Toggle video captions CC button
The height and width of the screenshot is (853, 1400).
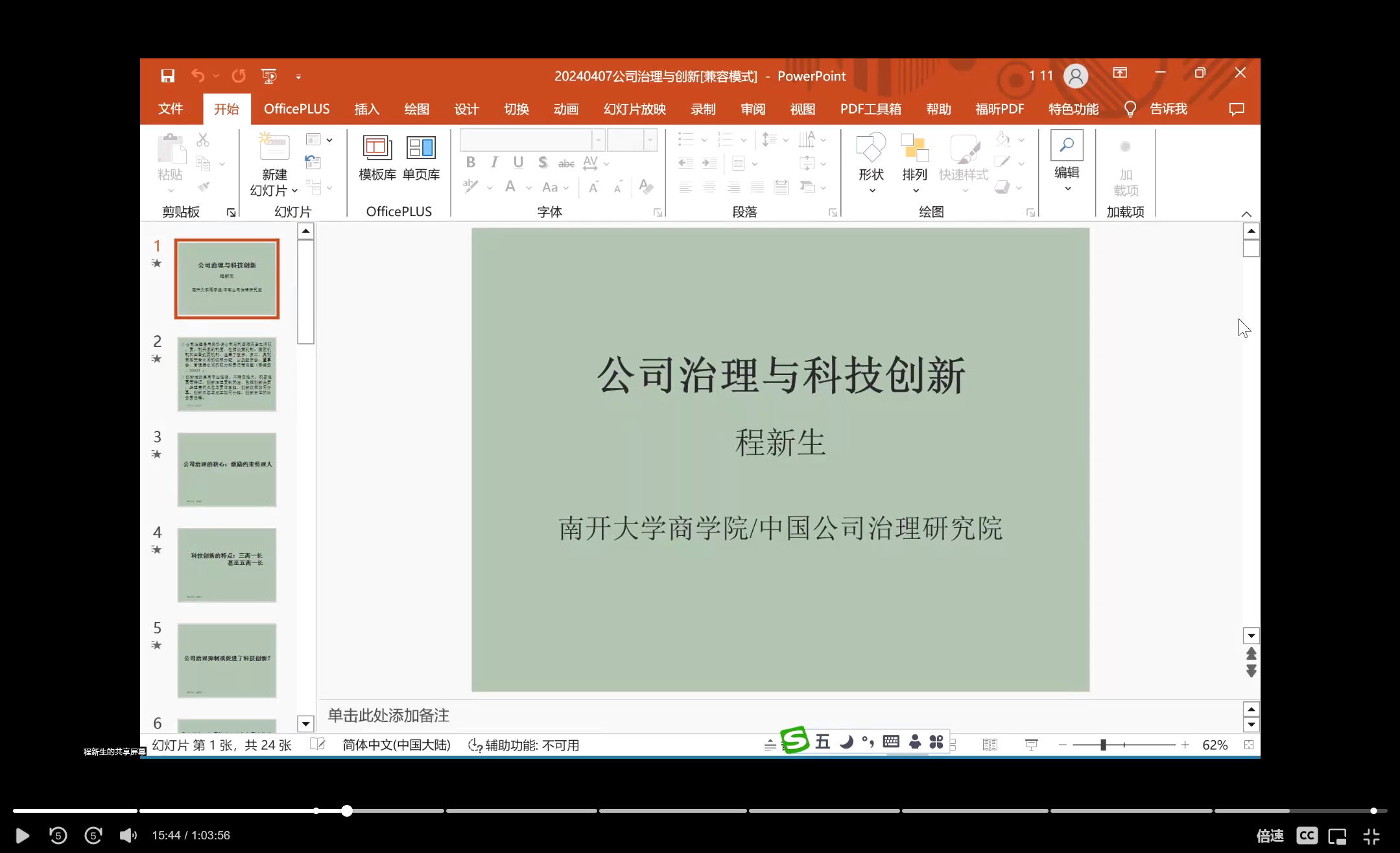coord(1307,835)
